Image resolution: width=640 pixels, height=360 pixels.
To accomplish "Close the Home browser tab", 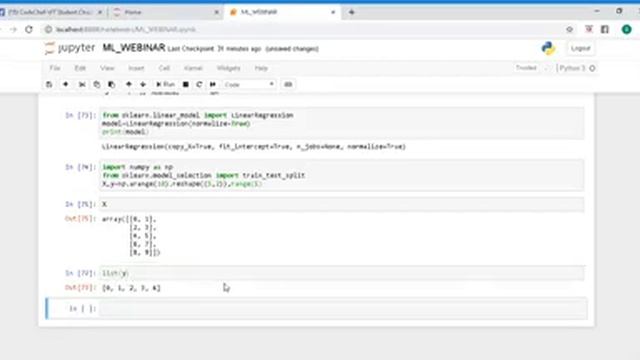I will (216, 12).
